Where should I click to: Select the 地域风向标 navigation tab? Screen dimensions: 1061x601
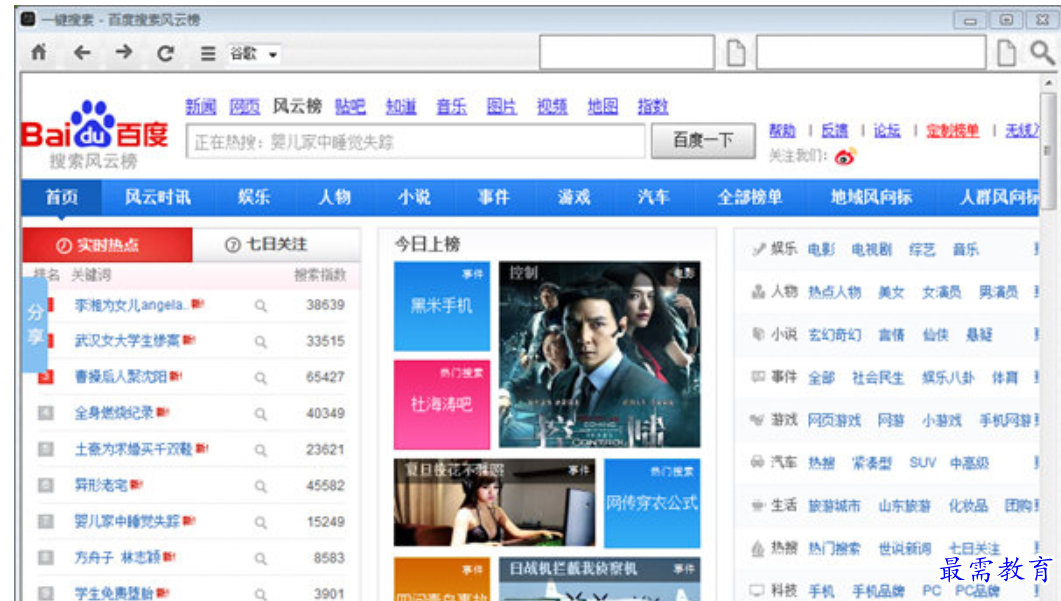[872, 198]
